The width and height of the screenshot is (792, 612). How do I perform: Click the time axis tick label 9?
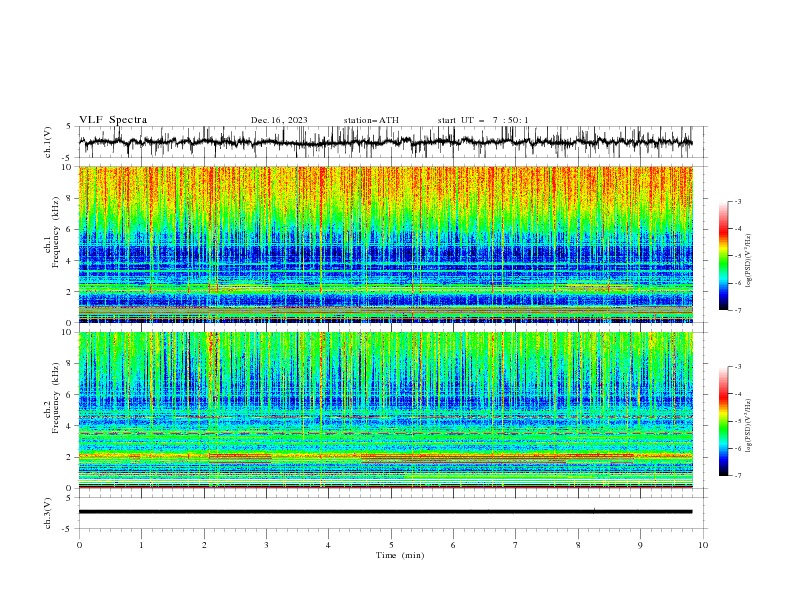click(640, 545)
